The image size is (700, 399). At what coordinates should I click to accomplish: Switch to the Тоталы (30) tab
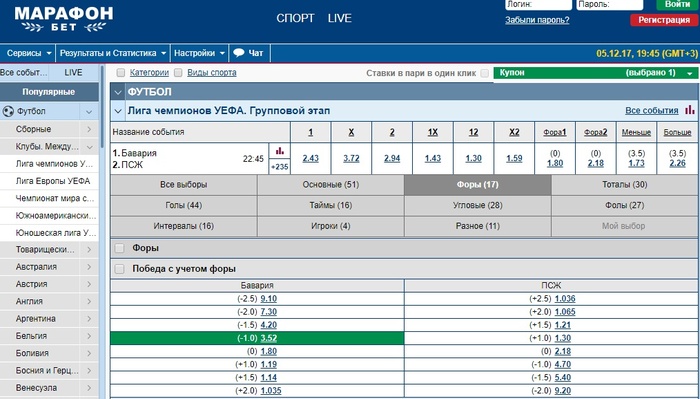click(x=625, y=185)
